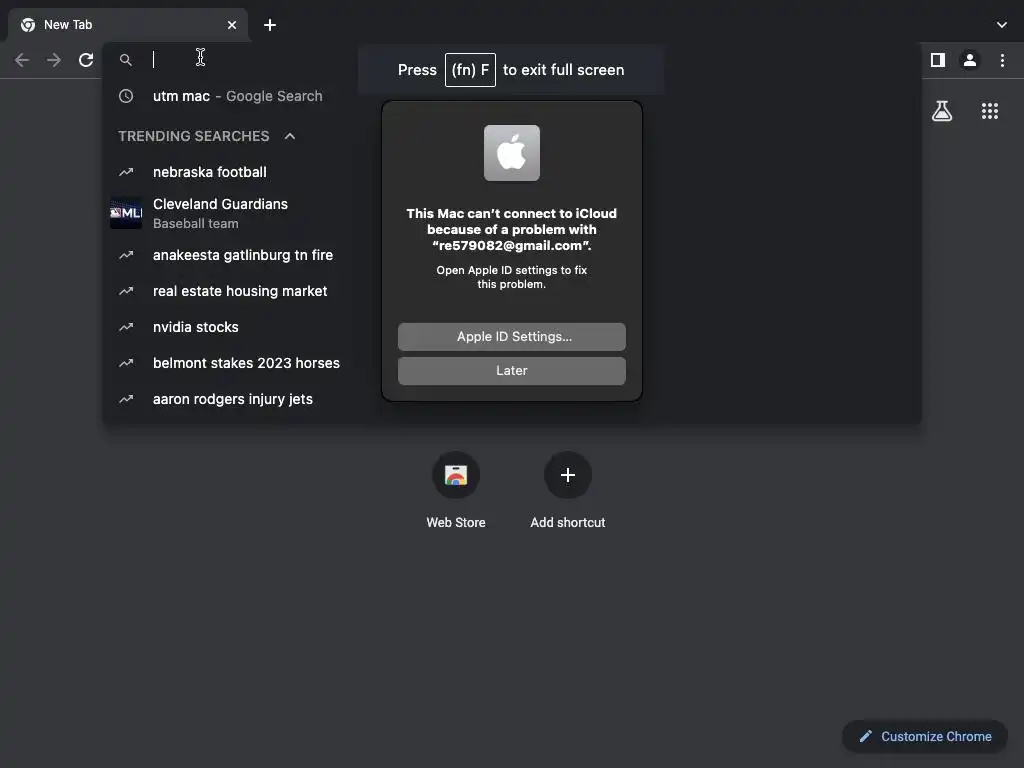Go back with the back arrow
The image size is (1024, 768).
pyautogui.click(x=22, y=60)
